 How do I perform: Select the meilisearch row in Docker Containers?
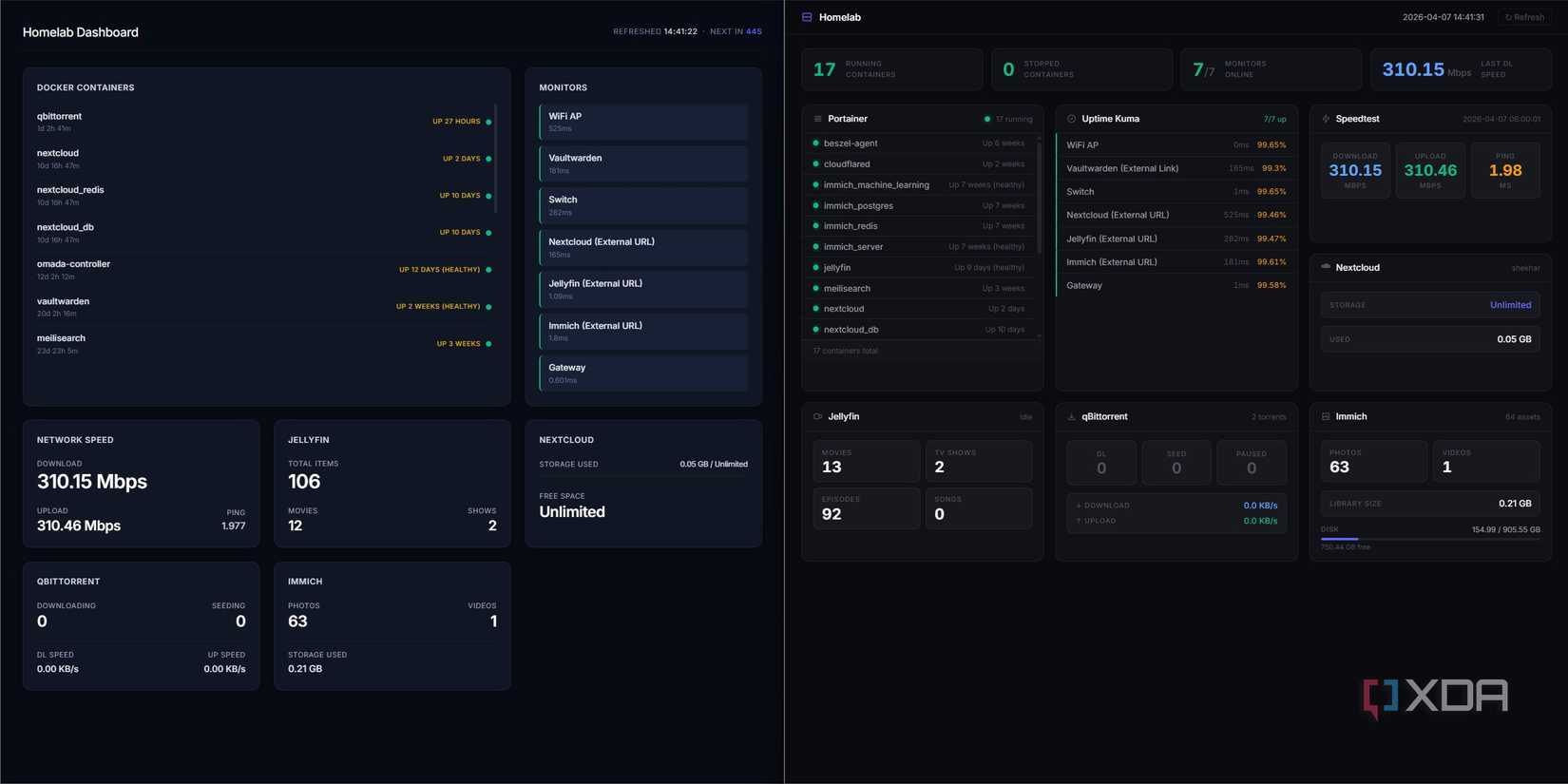(265, 344)
